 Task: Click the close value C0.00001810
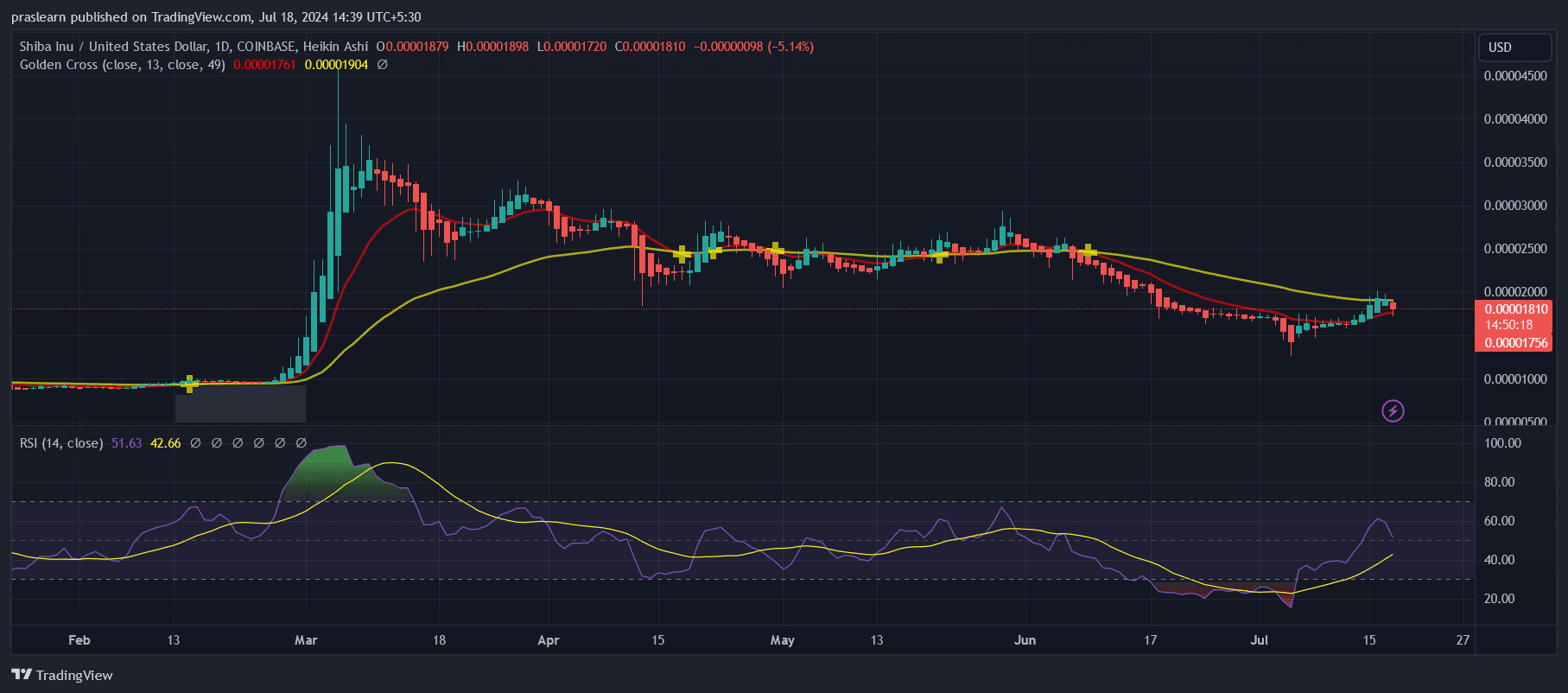coord(650,47)
